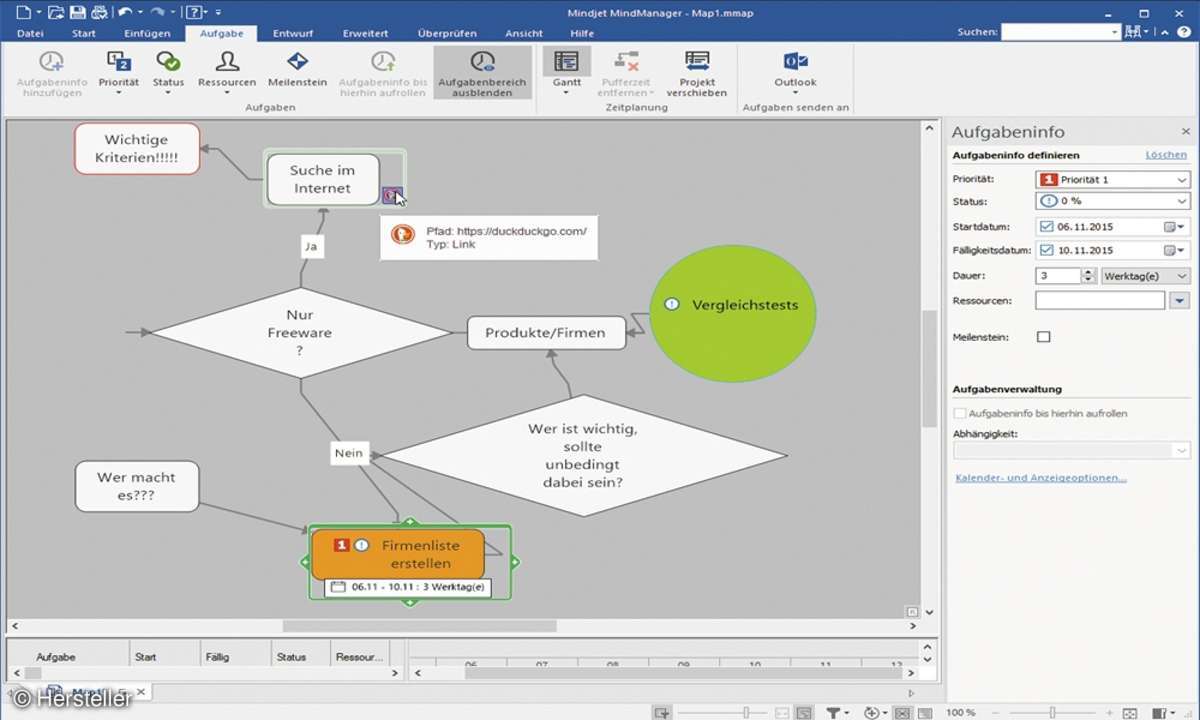Click the Meilenstein ribbon icon

[297, 62]
